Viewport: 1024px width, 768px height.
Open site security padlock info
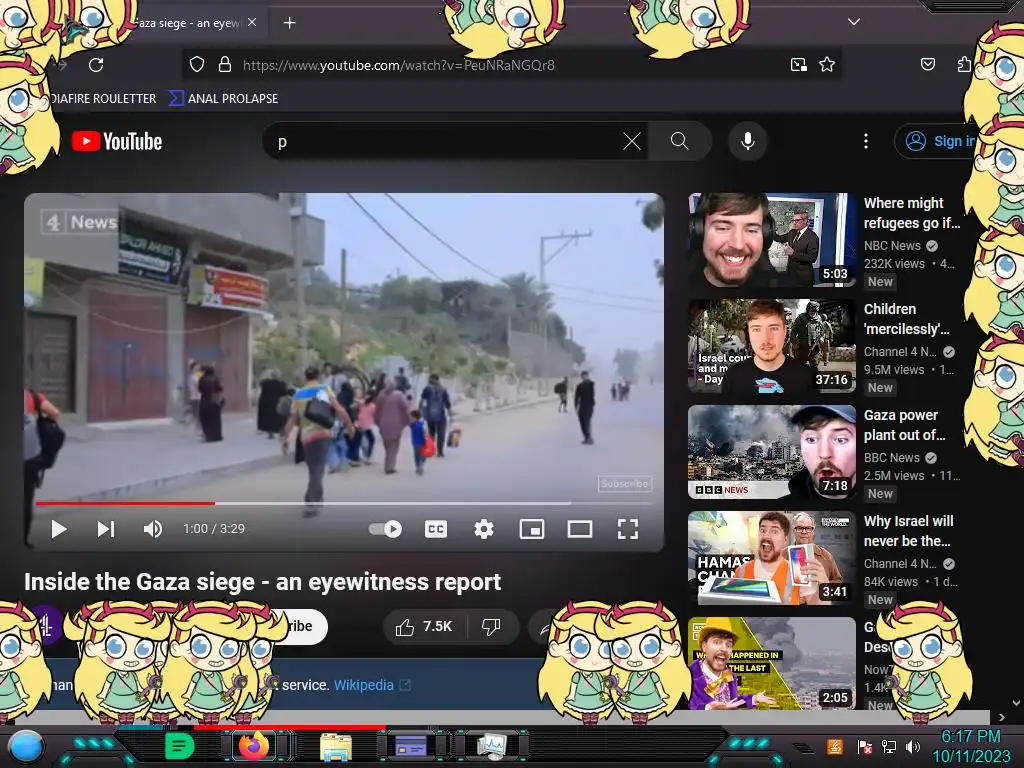click(x=225, y=65)
